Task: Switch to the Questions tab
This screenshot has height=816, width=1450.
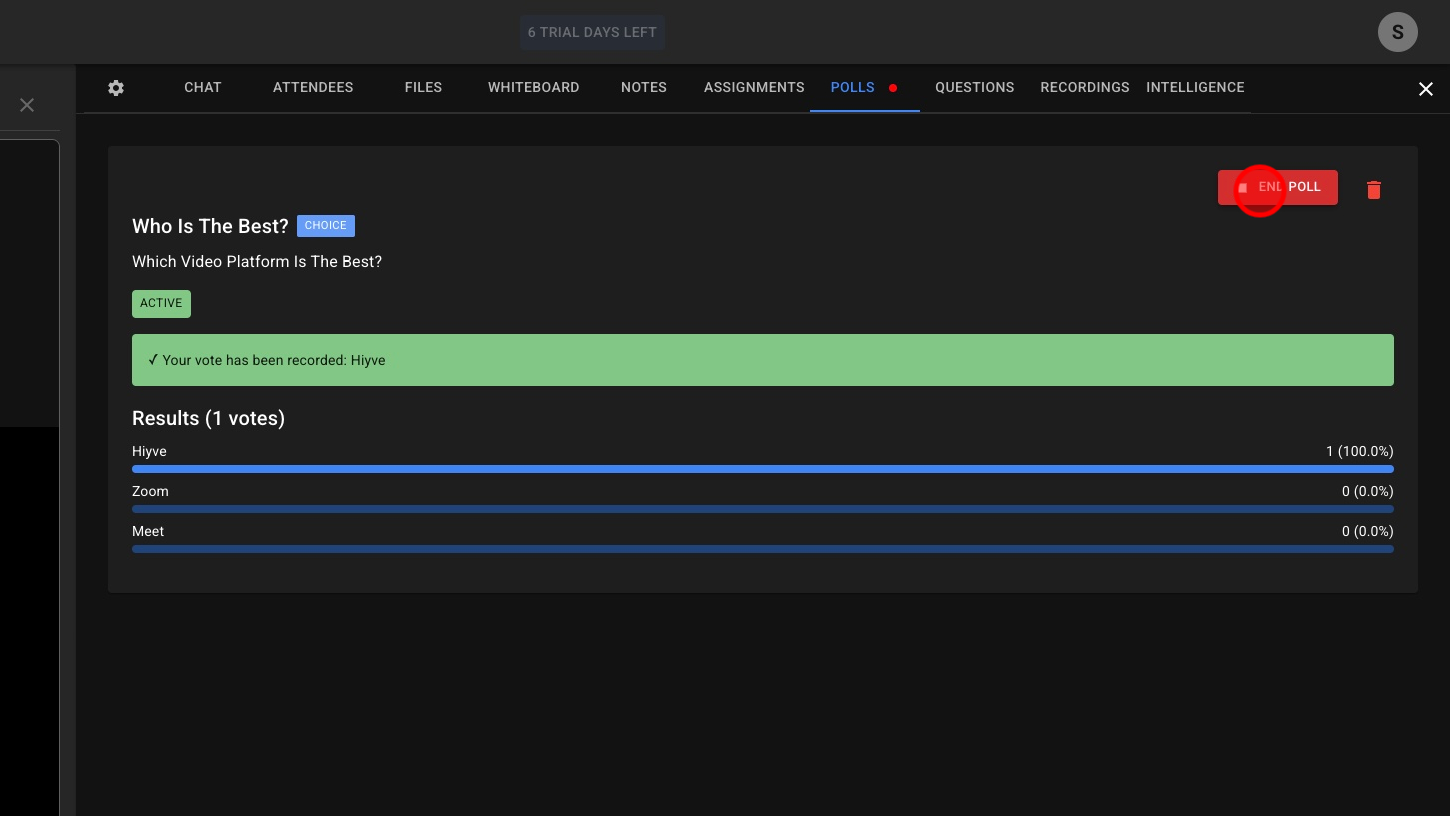Action: [x=974, y=88]
